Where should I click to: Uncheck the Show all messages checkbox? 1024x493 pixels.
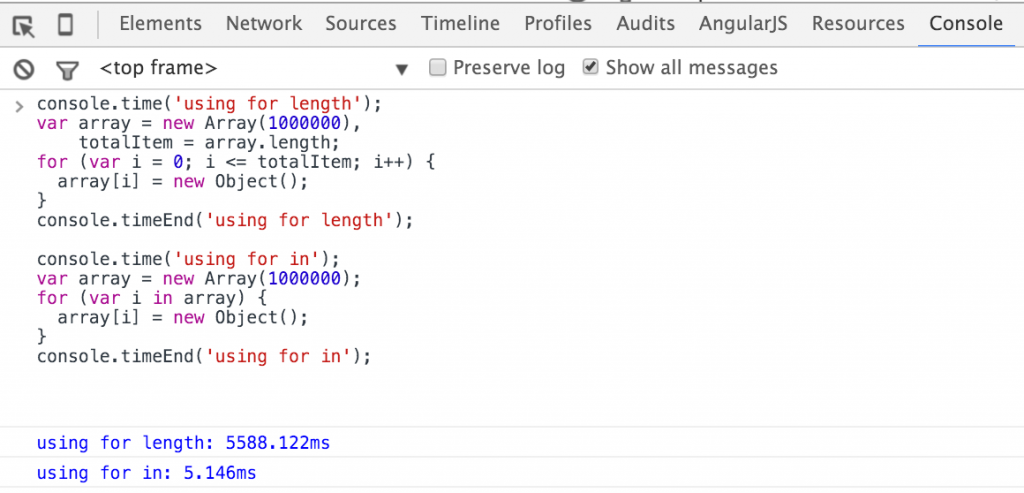pyautogui.click(x=590, y=68)
